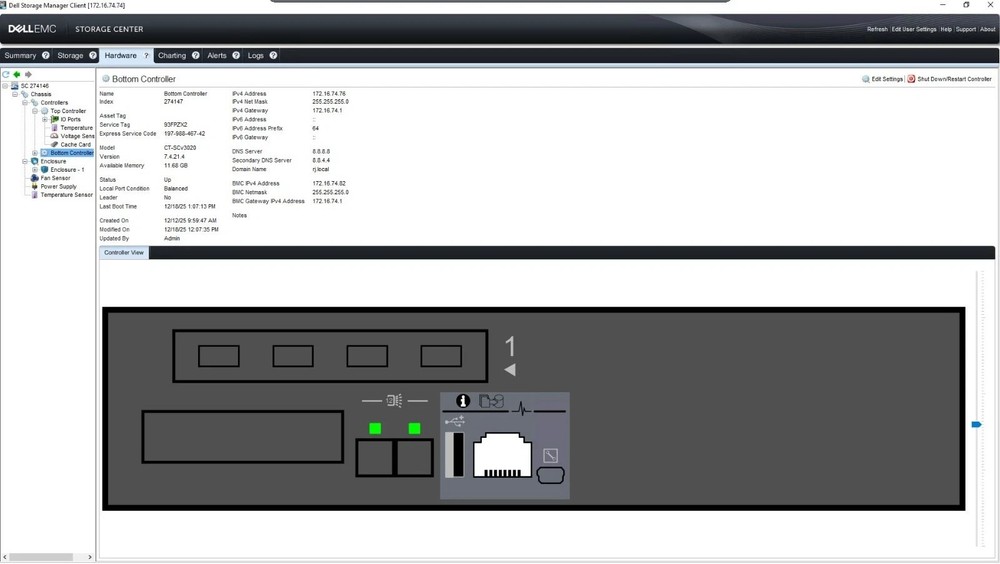Collapse the Controllers tree node
Image resolution: width=1000 pixels, height=564 pixels.
(25, 102)
